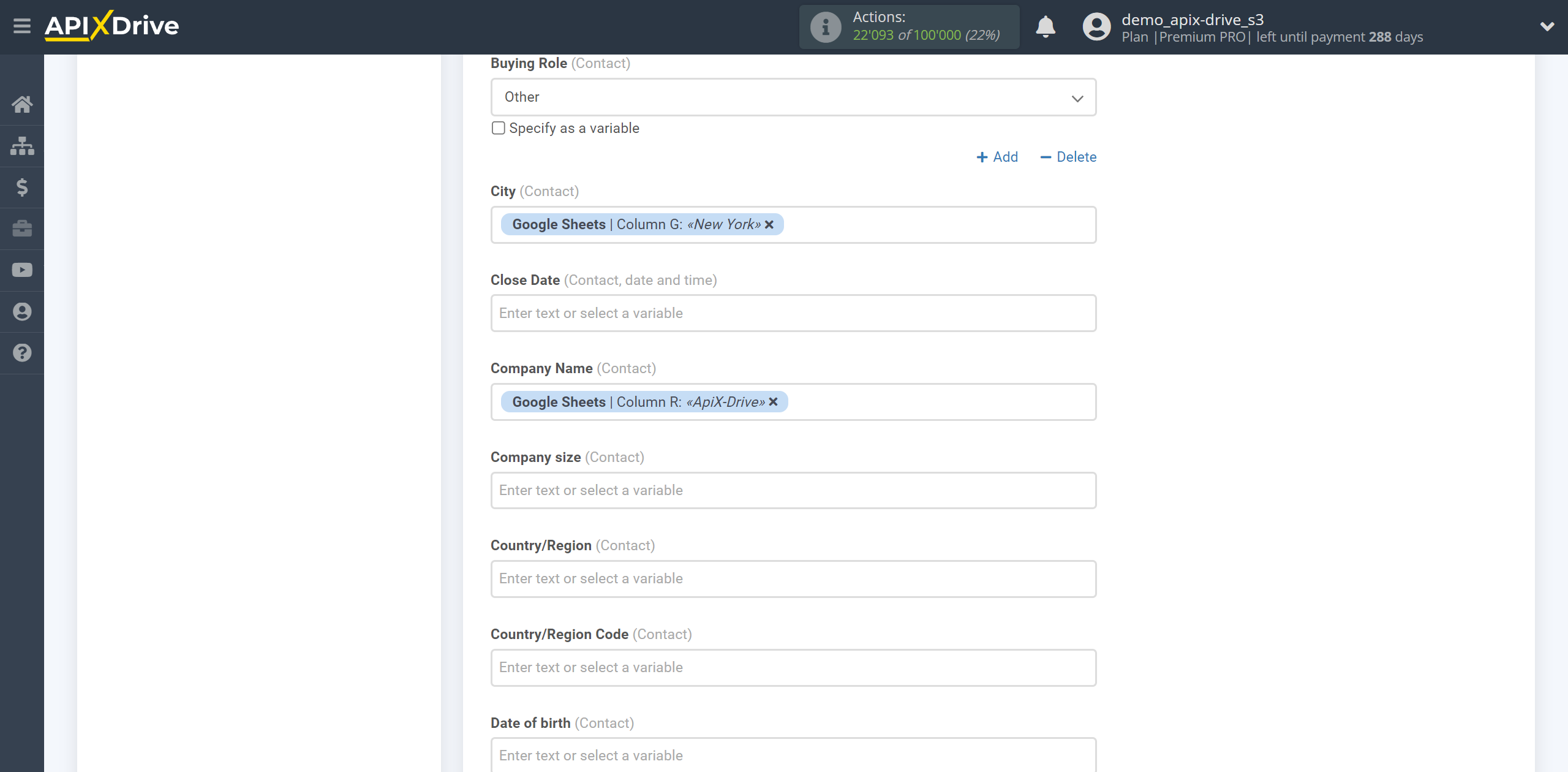1568x772 pixels.
Task: Click the Add field mapping link
Action: [997, 157]
